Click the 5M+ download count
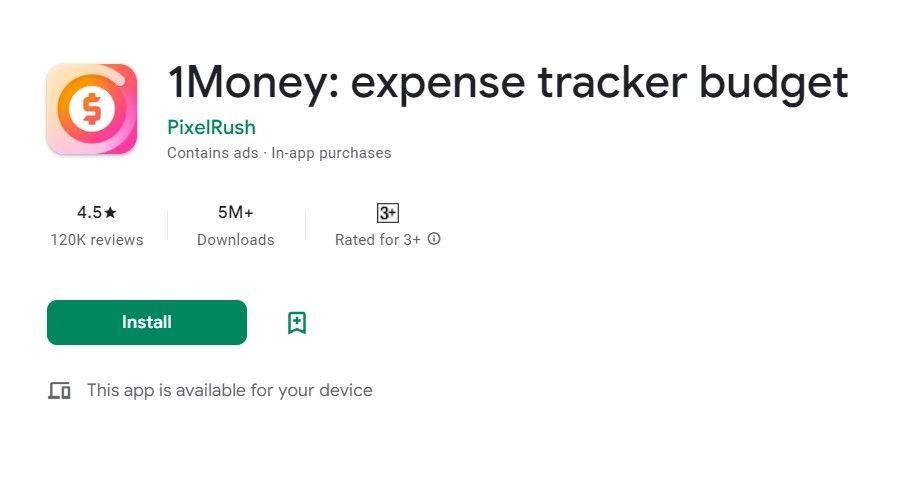Screen dimensions: 916x489 click(x=235, y=212)
